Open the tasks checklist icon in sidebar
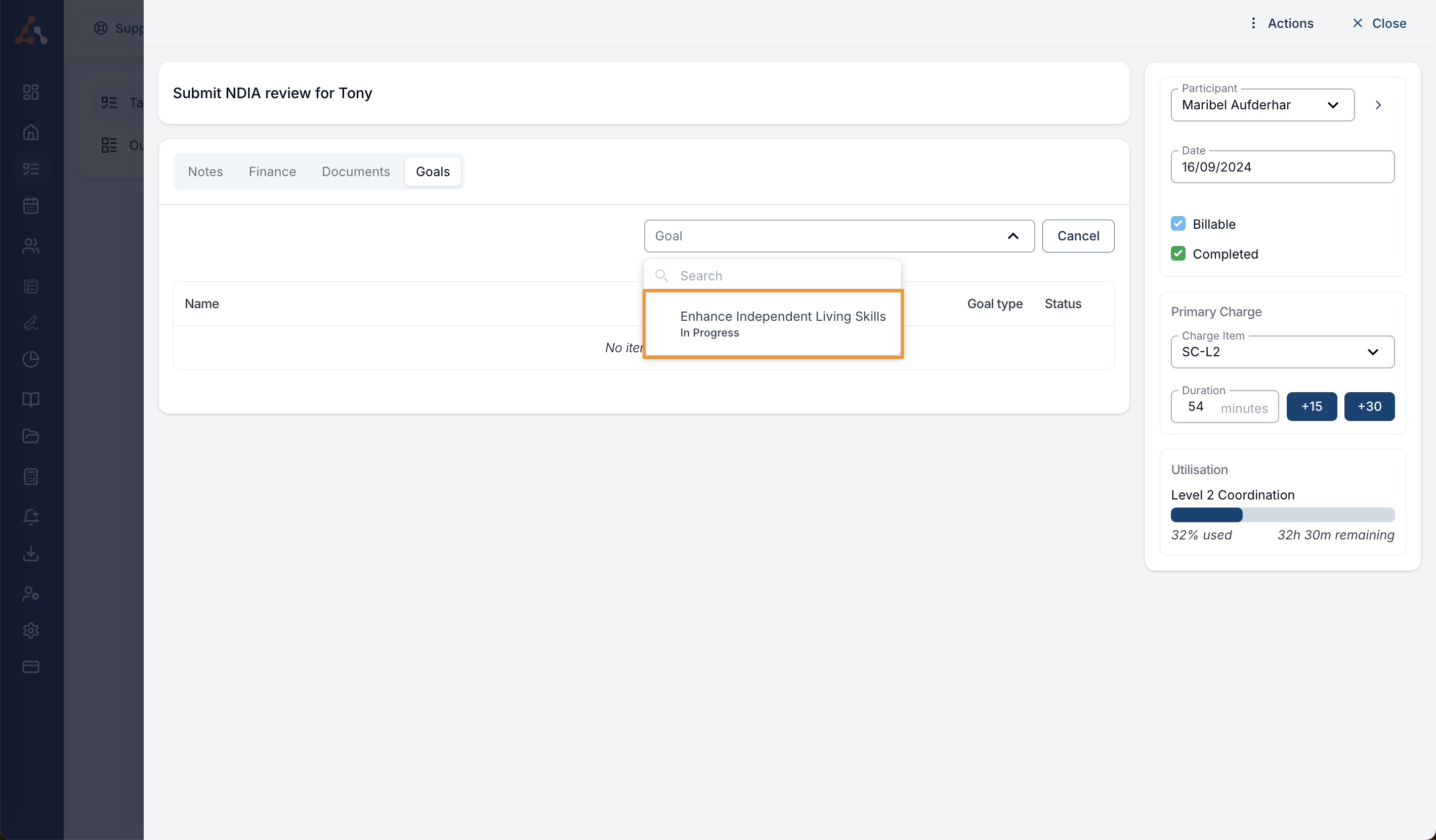 pyautogui.click(x=31, y=169)
